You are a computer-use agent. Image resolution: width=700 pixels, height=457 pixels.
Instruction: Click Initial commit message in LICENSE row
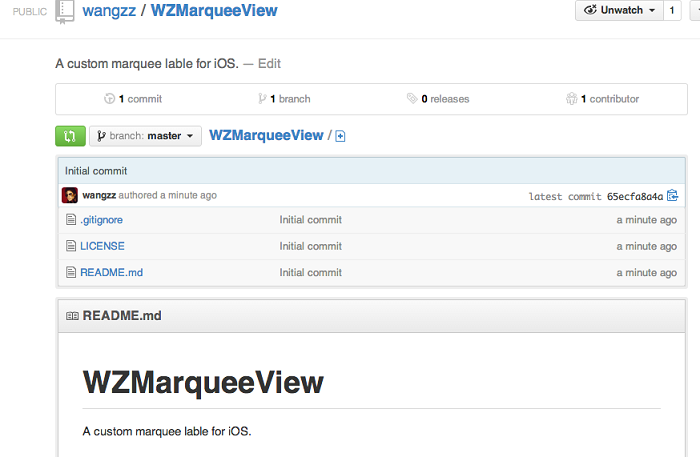[311, 246]
